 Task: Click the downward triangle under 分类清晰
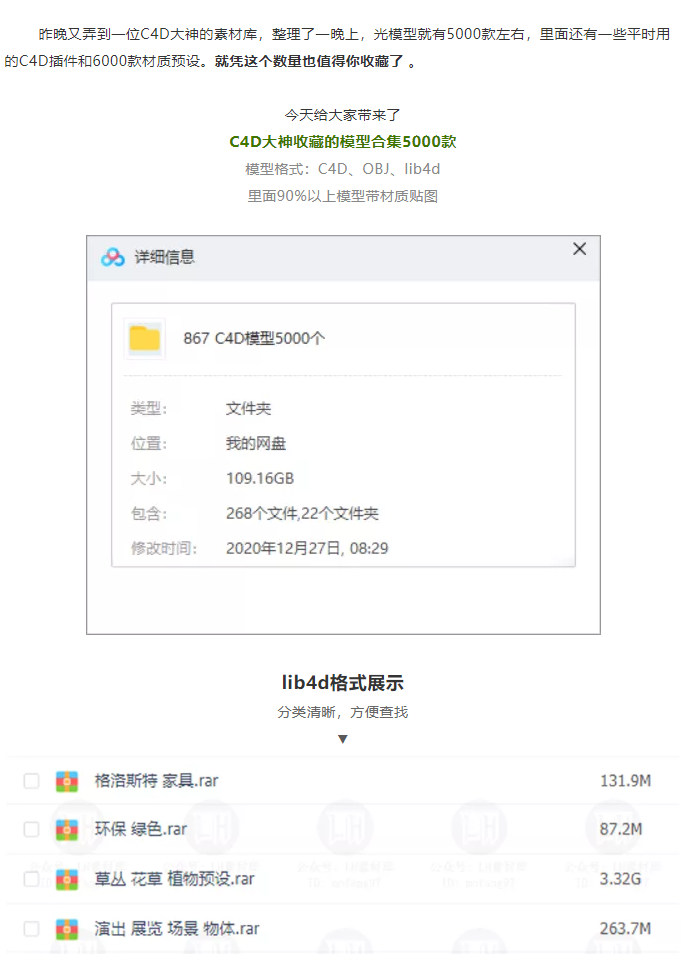tap(342, 739)
